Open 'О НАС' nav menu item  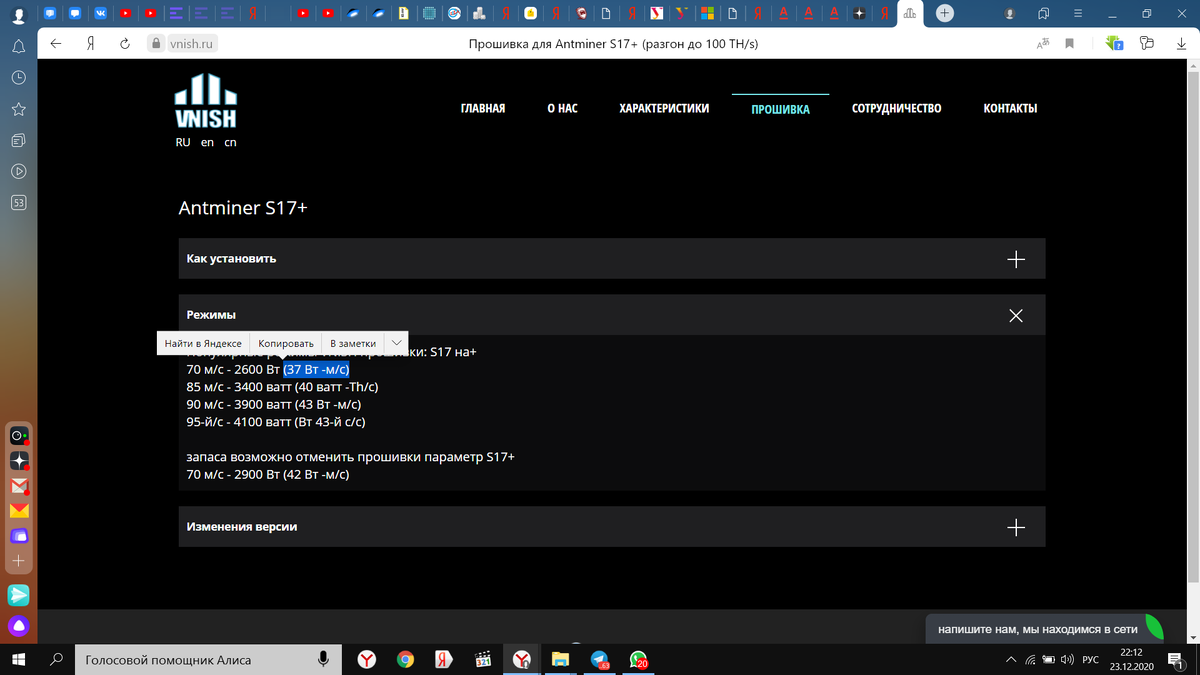(562, 108)
